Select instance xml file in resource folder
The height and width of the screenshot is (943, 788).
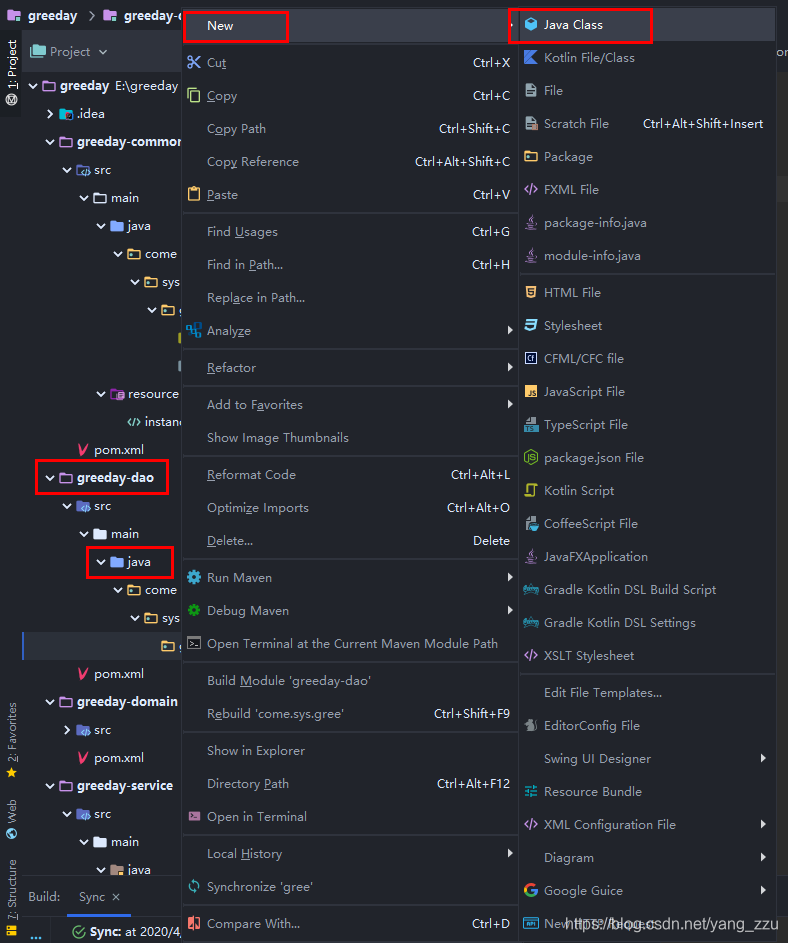tap(155, 422)
